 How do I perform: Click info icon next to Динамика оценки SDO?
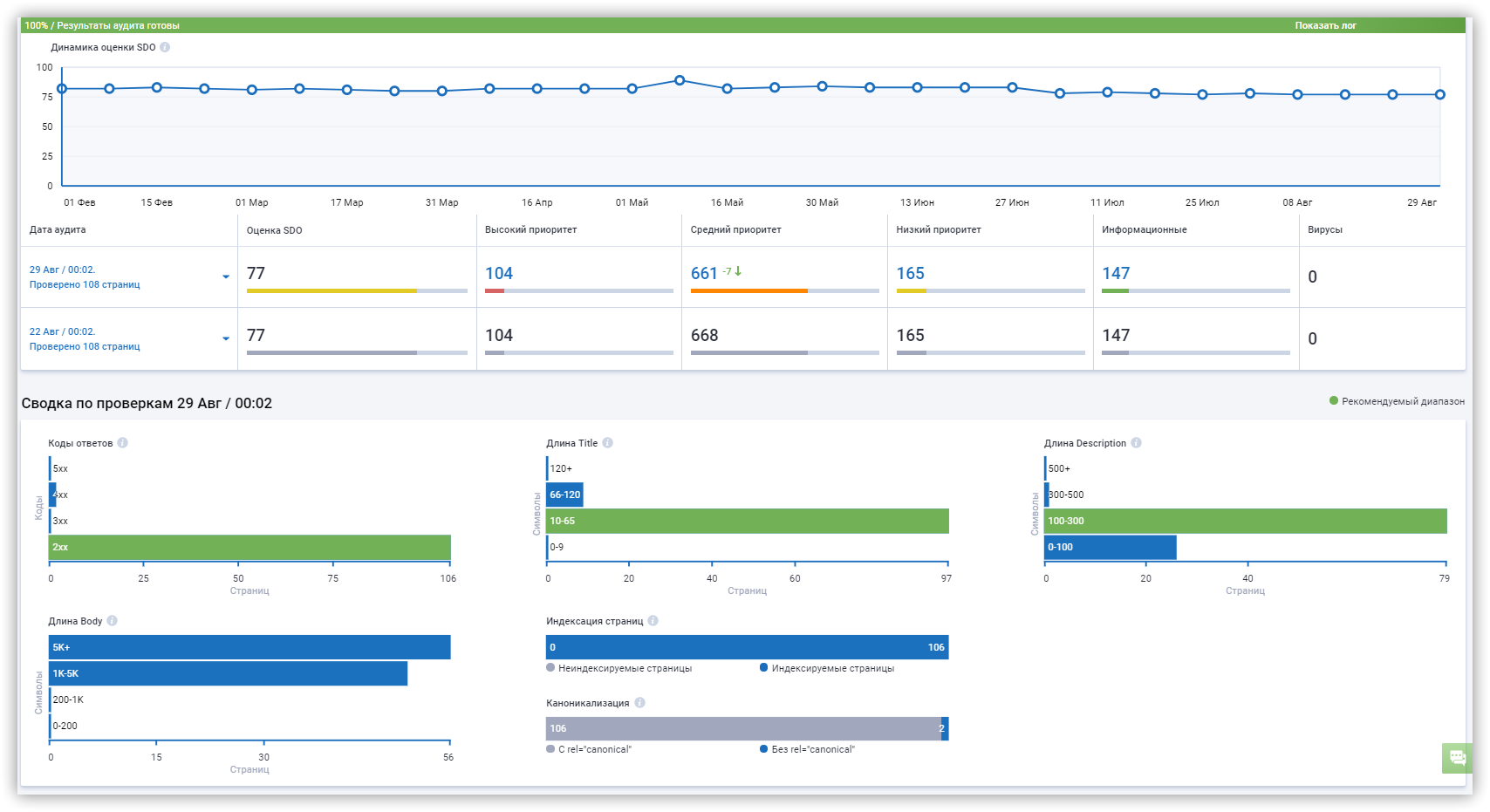pyautogui.click(x=165, y=47)
